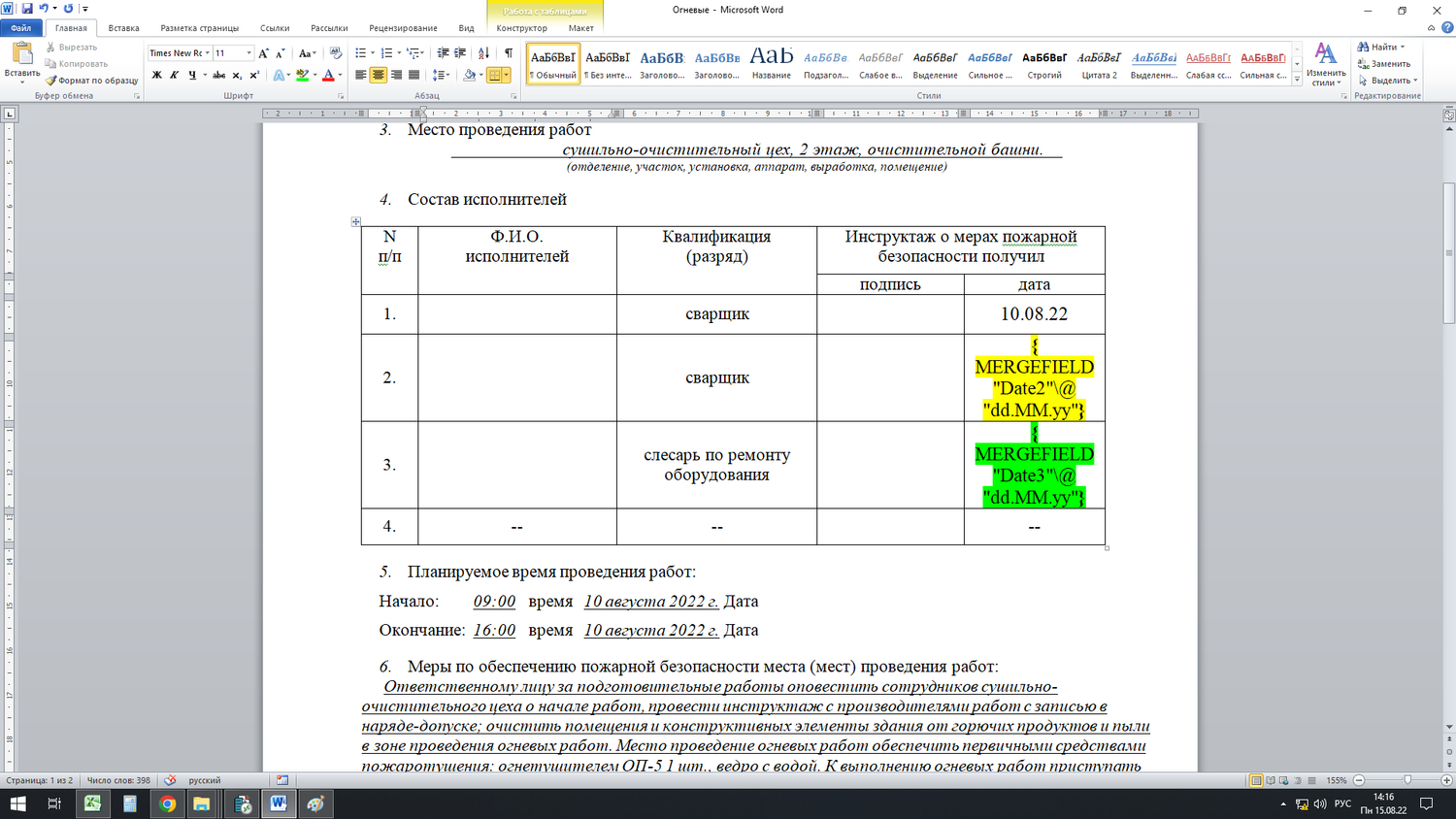Viewport: 1456px width, 819px height.
Task: Click the table move handle above the table
Action: point(355,222)
